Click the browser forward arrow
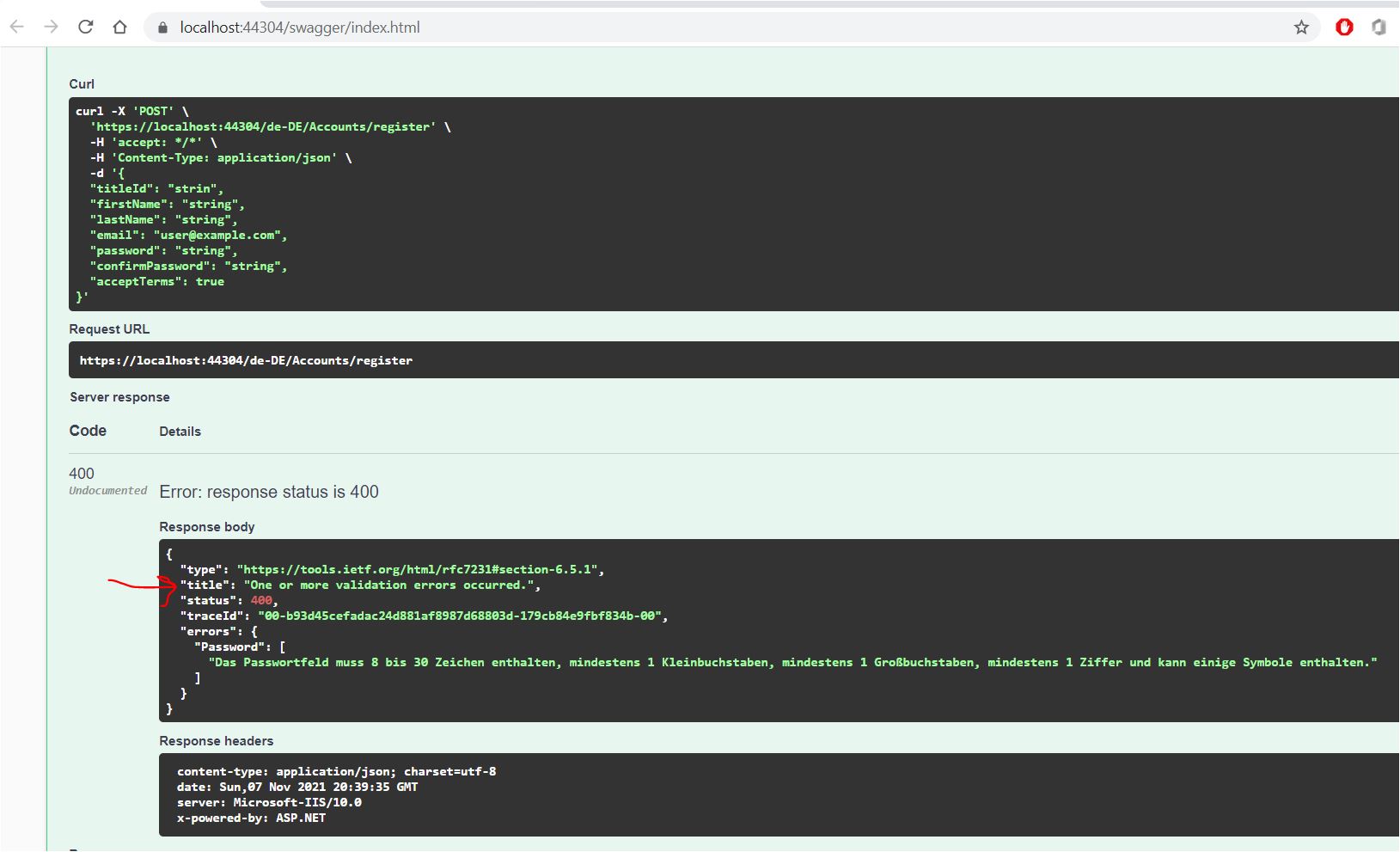 (x=52, y=28)
